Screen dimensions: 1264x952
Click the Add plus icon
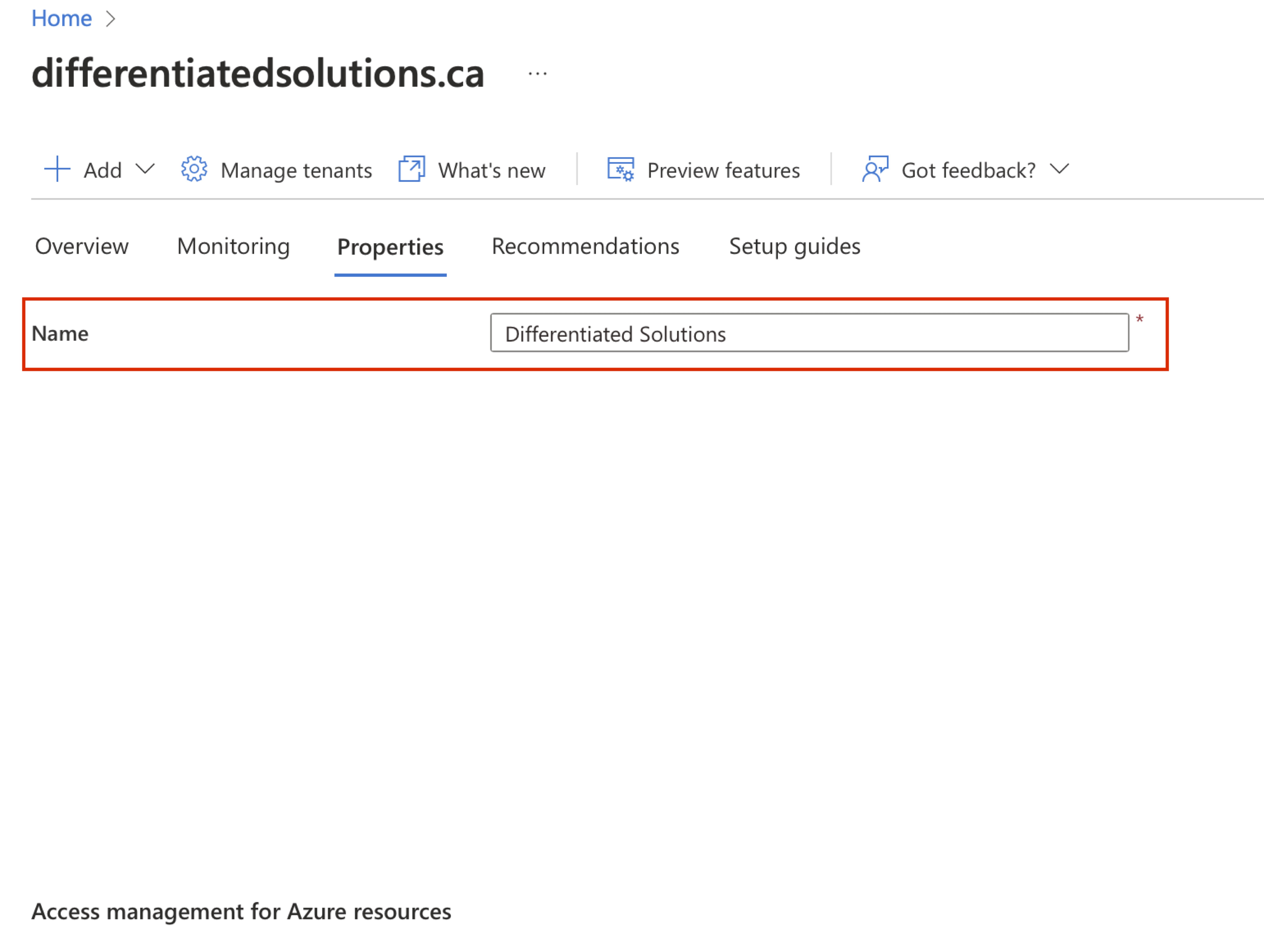pos(57,169)
